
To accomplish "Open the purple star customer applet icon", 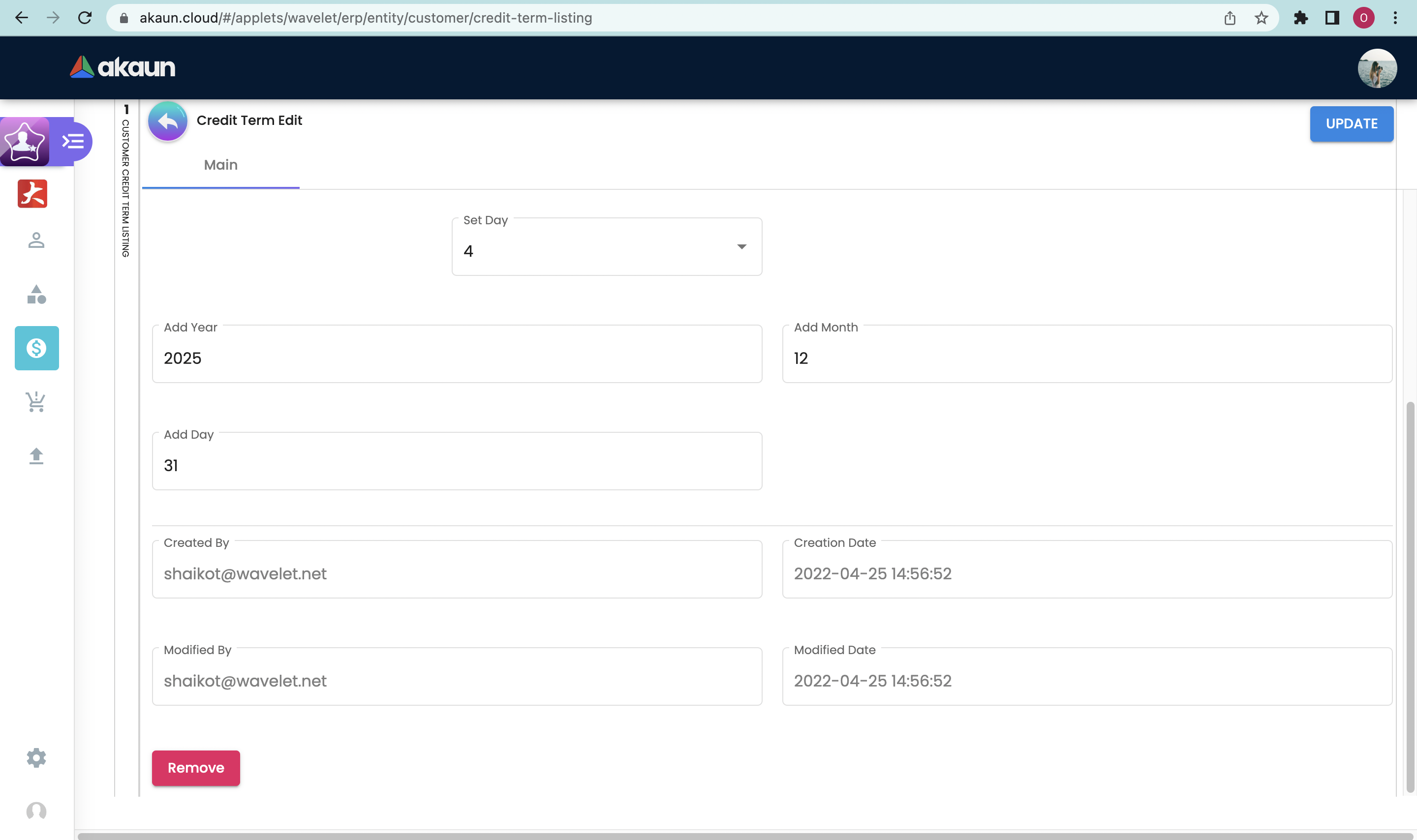I will click(x=24, y=142).
